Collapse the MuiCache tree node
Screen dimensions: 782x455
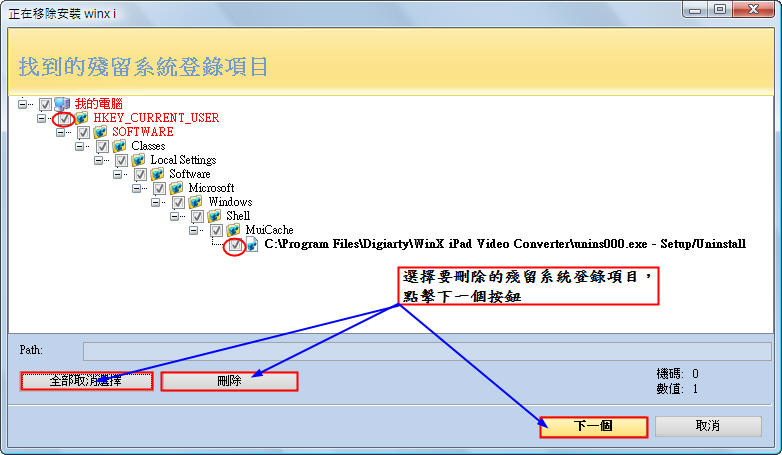[195, 230]
